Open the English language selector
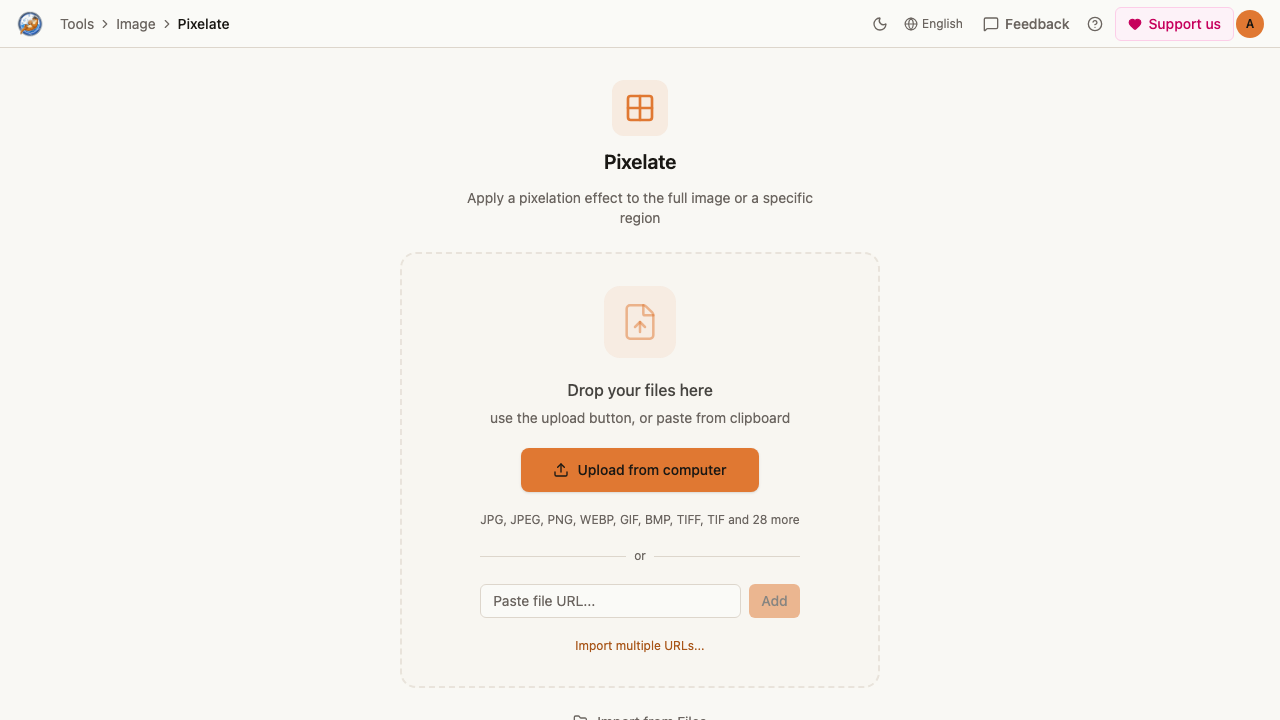This screenshot has height=720, width=1280. [933, 24]
